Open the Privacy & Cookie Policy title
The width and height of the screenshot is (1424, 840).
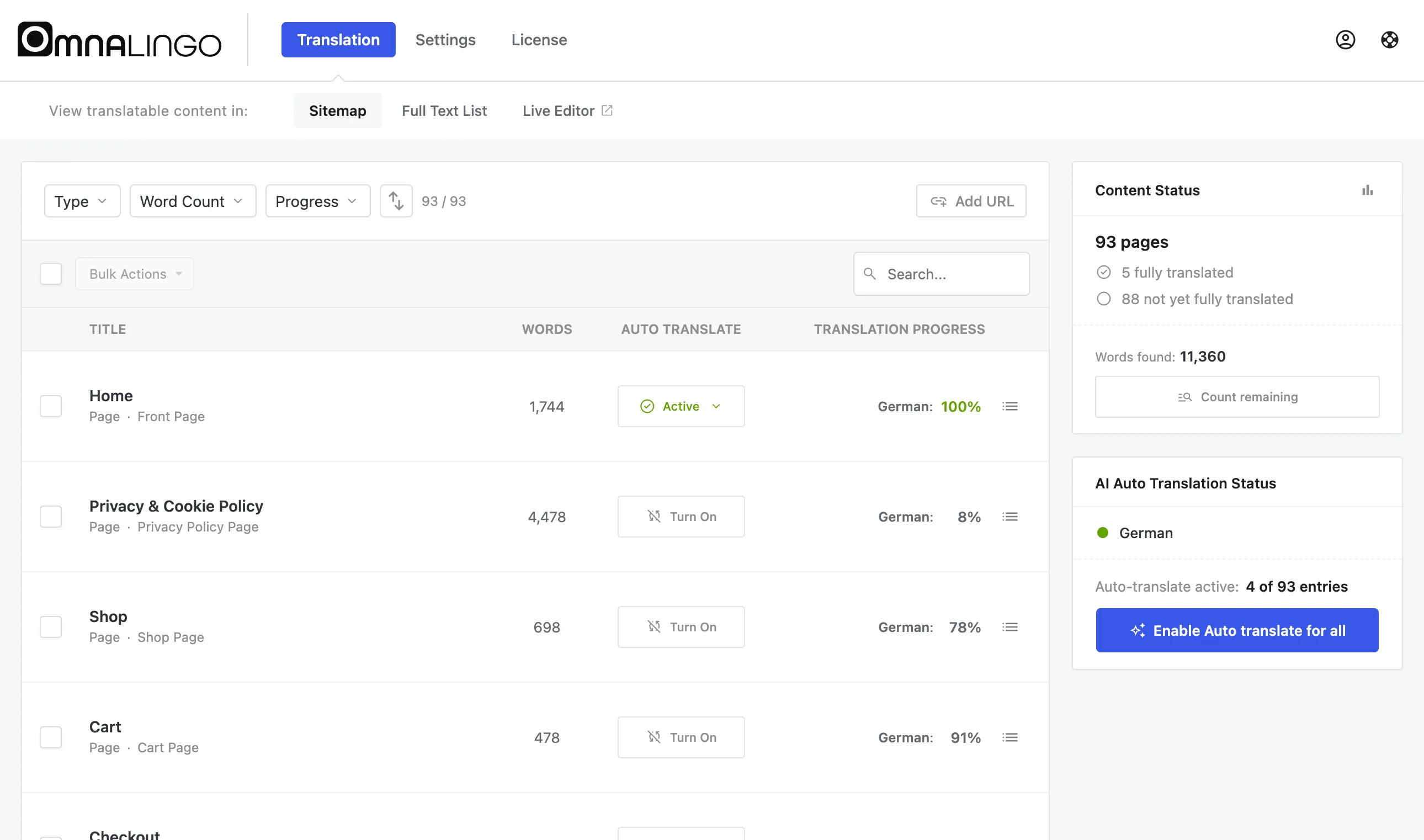click(176, 506)
